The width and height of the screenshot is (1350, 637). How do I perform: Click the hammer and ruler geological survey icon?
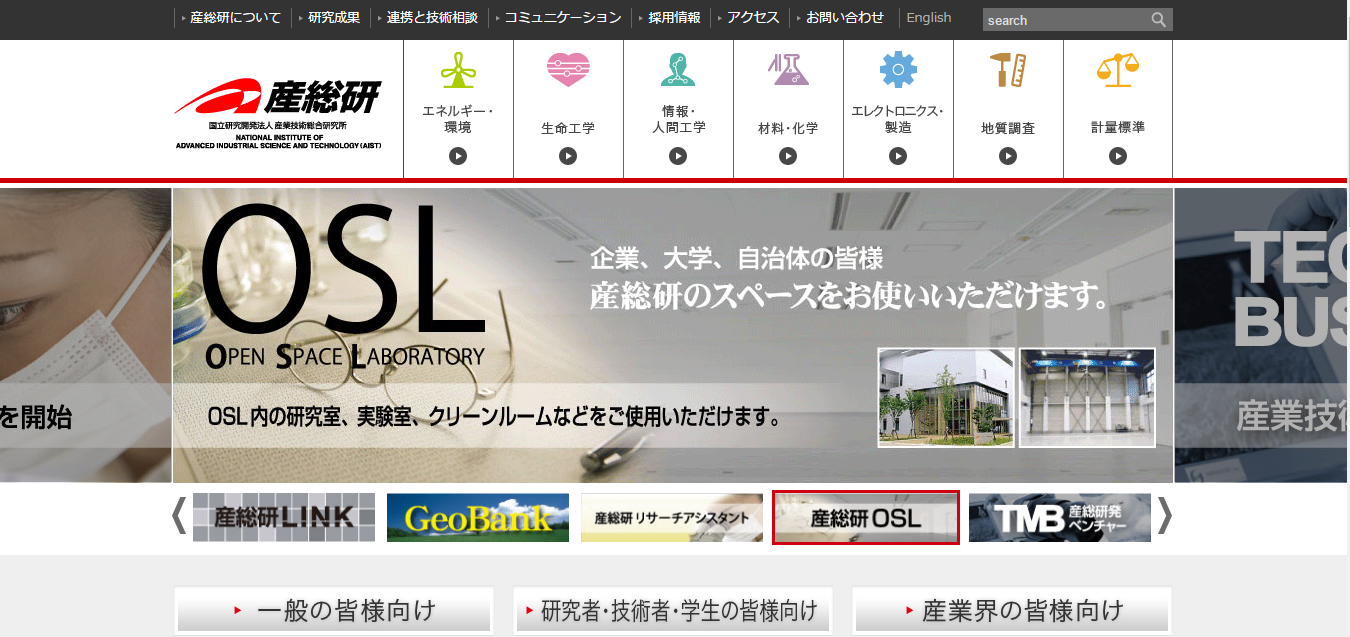pyautogui.click(x=1008, y=70)
